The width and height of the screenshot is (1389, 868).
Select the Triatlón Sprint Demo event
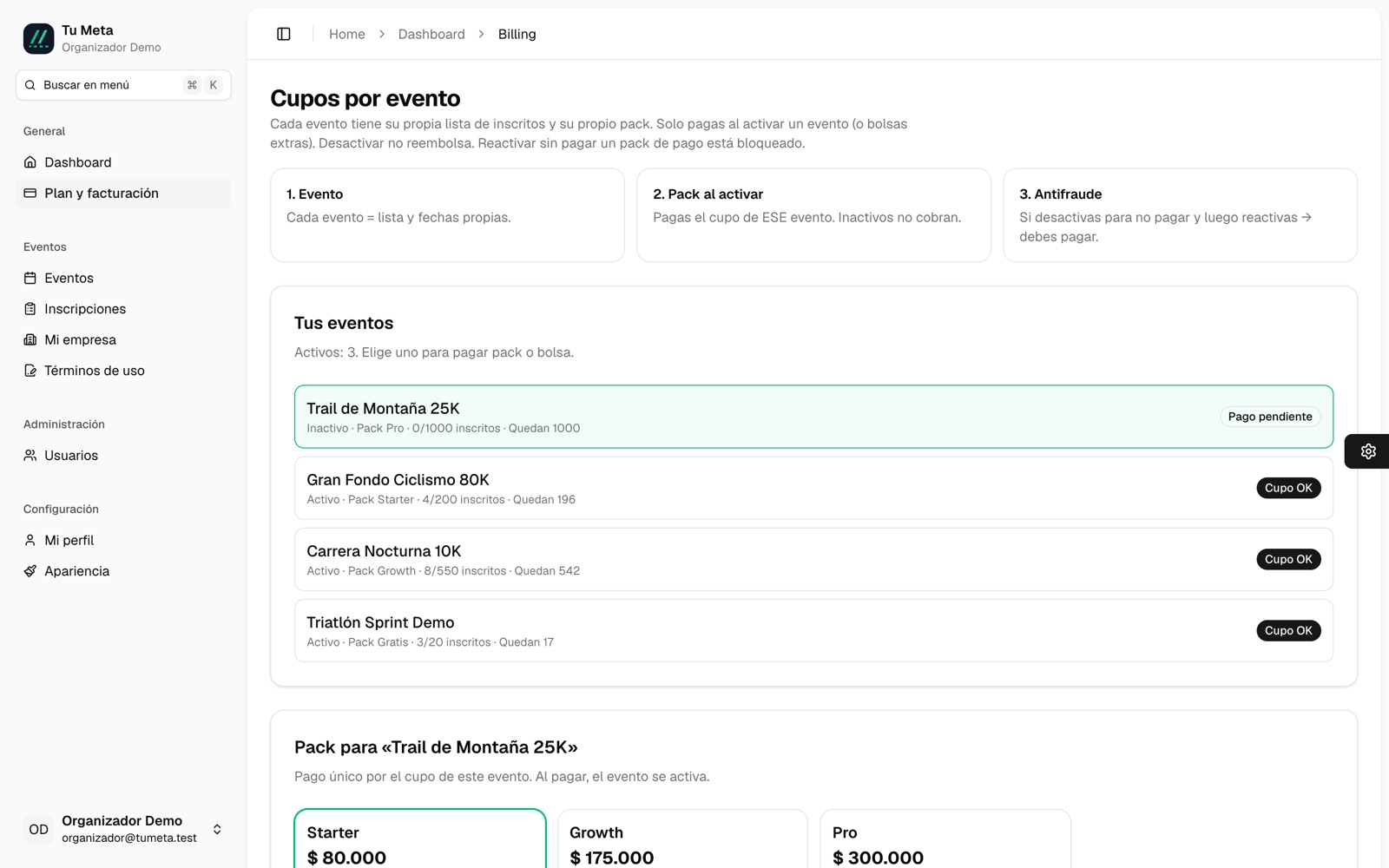point(813,631)
